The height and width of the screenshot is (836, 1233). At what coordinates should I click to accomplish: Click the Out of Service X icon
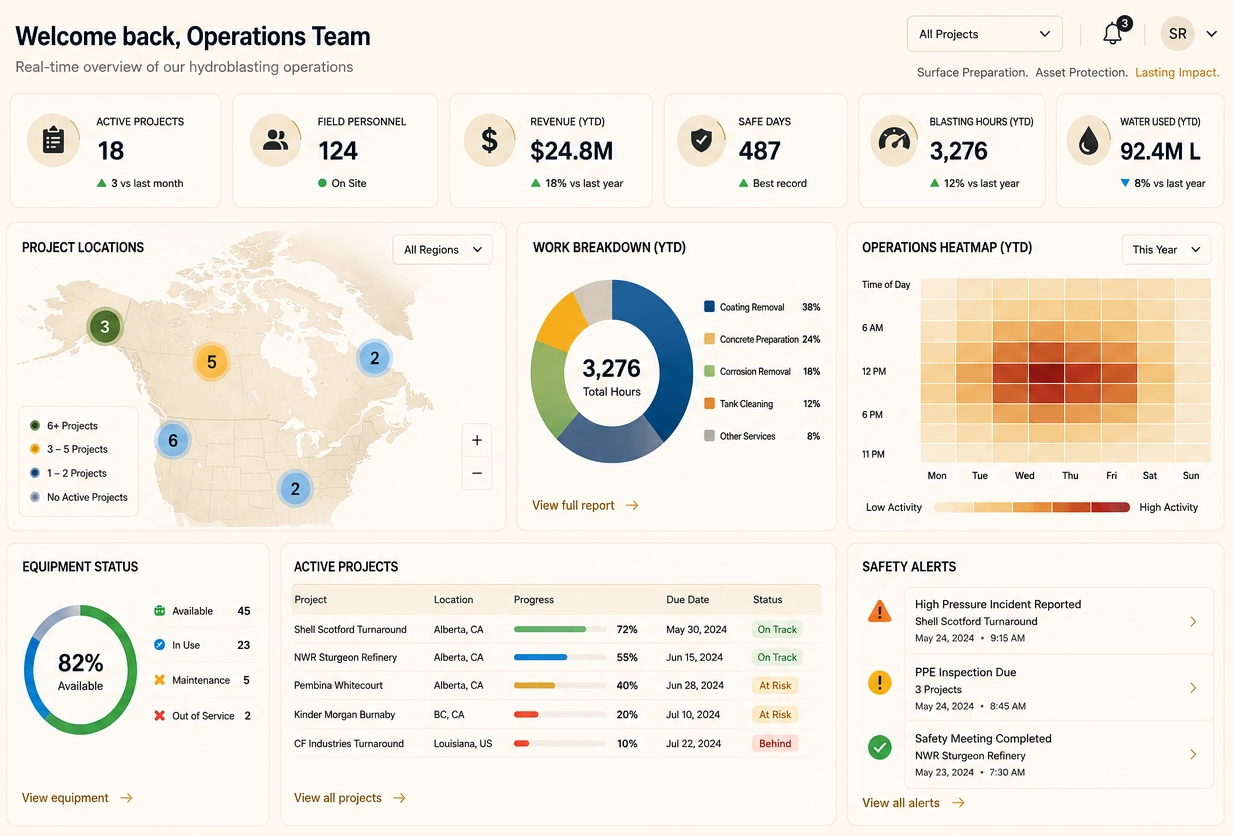pyautogui.click(x=159, y=716)
